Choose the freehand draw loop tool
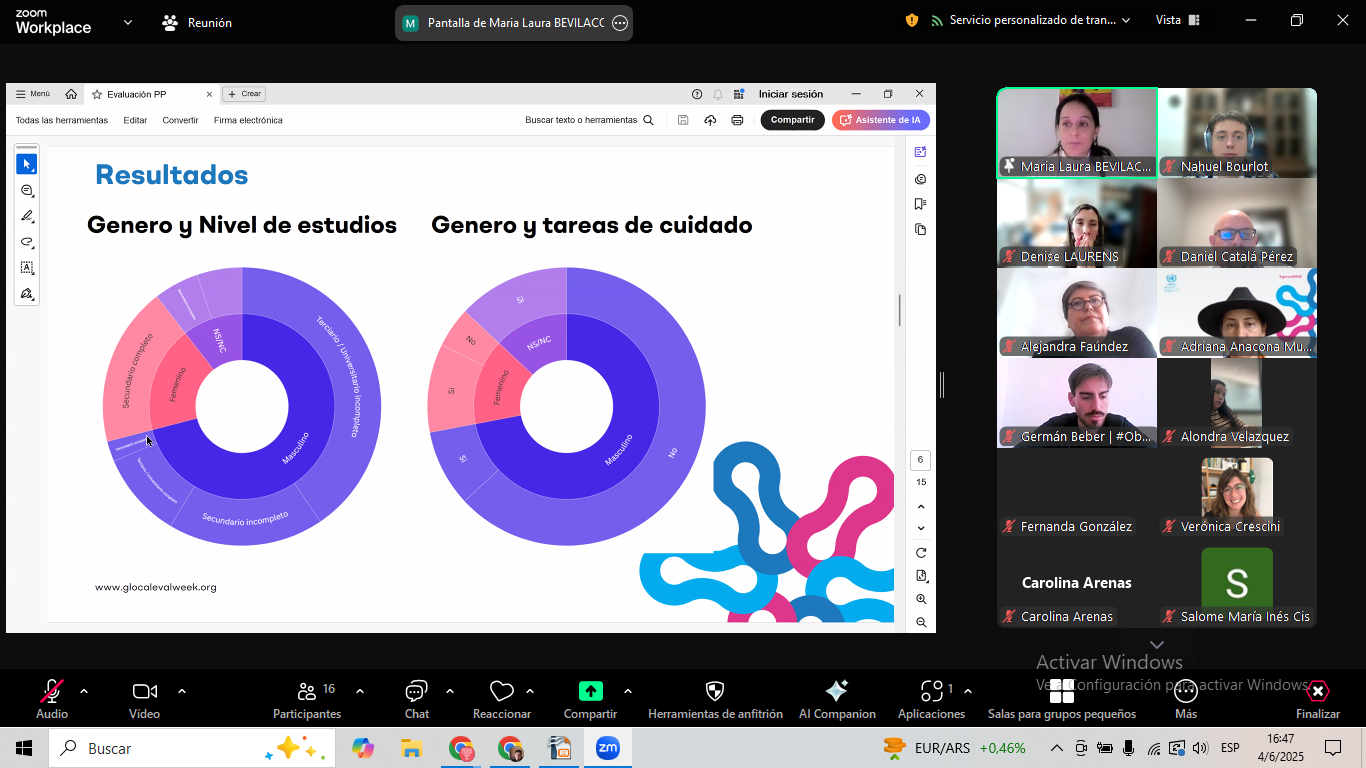The image size is (1366, 768). point(27,242)
